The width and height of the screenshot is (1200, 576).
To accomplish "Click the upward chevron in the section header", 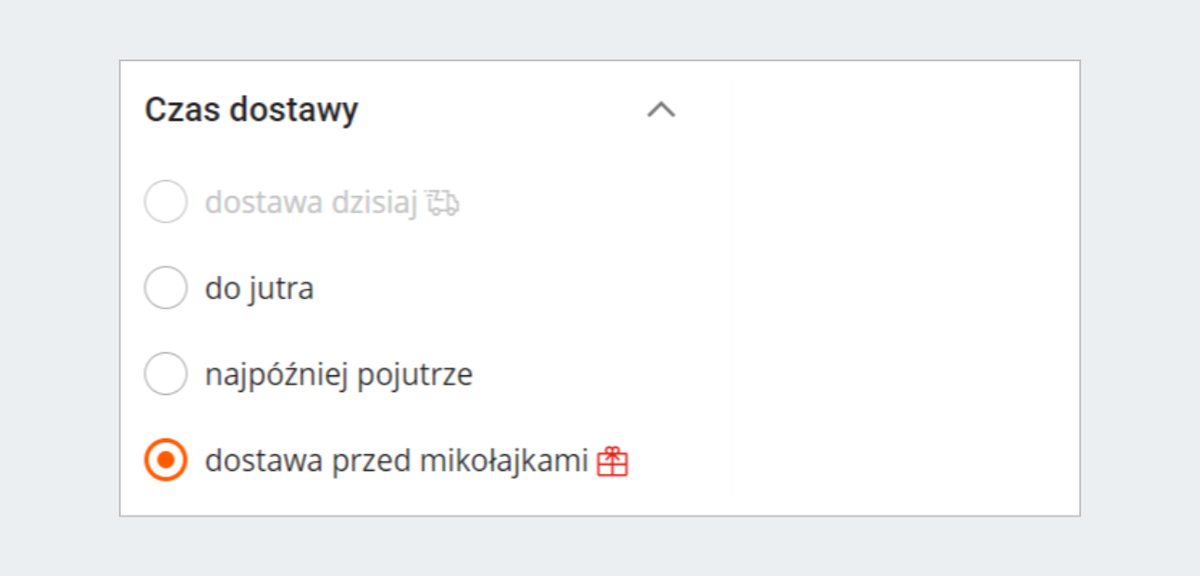I will click(x=661, y=110).
